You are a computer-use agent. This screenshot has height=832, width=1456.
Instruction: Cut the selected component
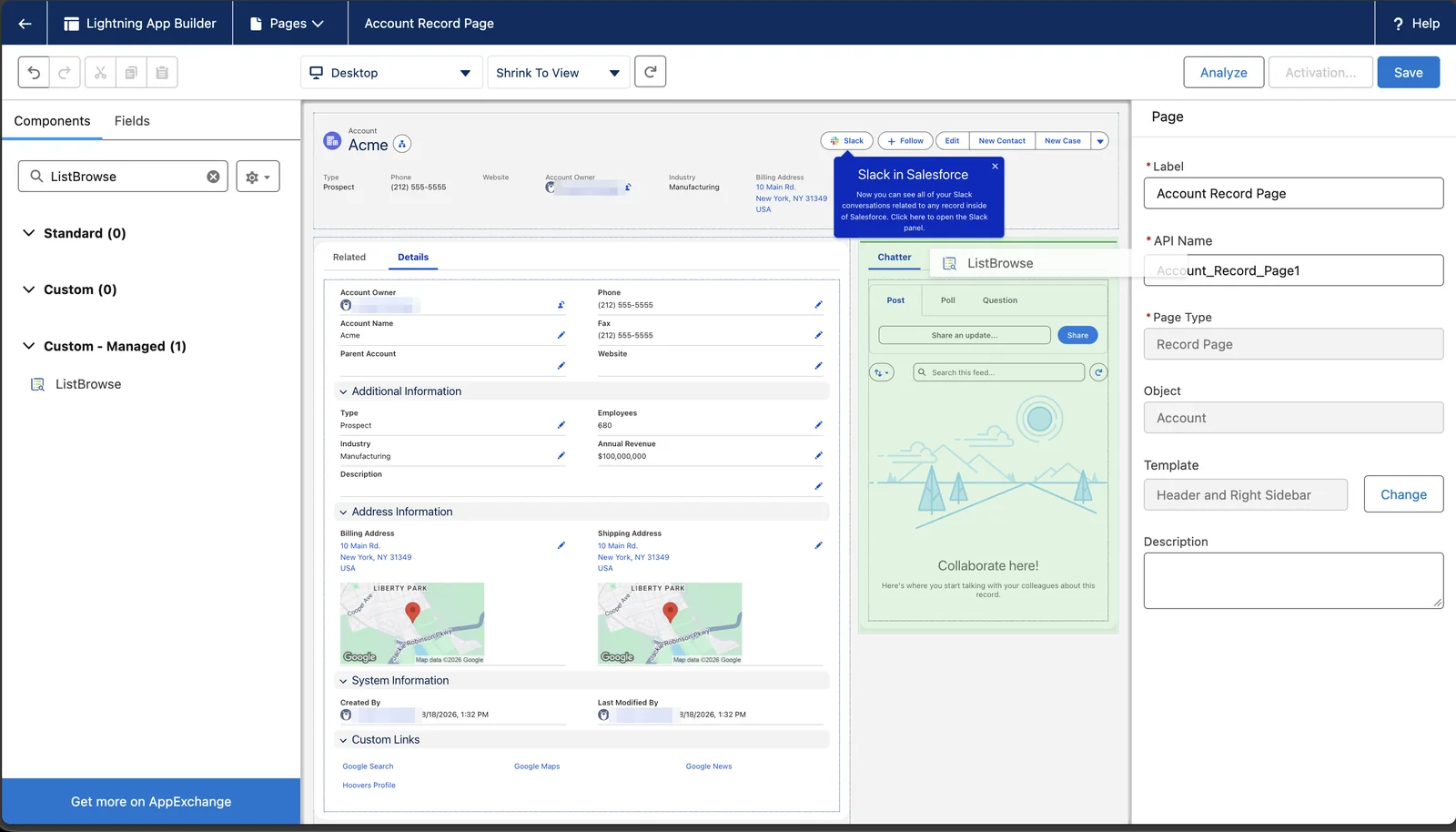100,73
